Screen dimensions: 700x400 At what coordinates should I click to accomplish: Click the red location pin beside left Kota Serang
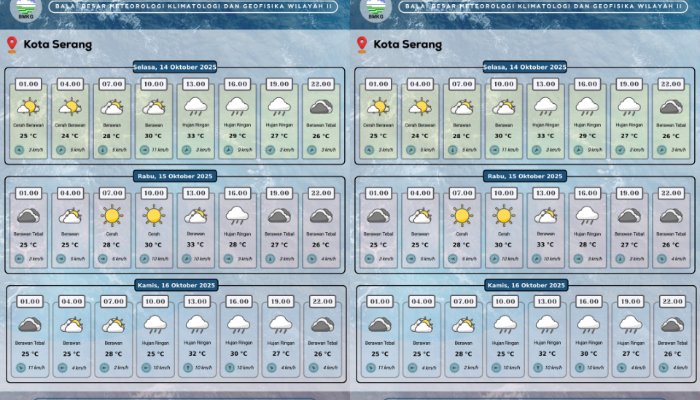12,45
